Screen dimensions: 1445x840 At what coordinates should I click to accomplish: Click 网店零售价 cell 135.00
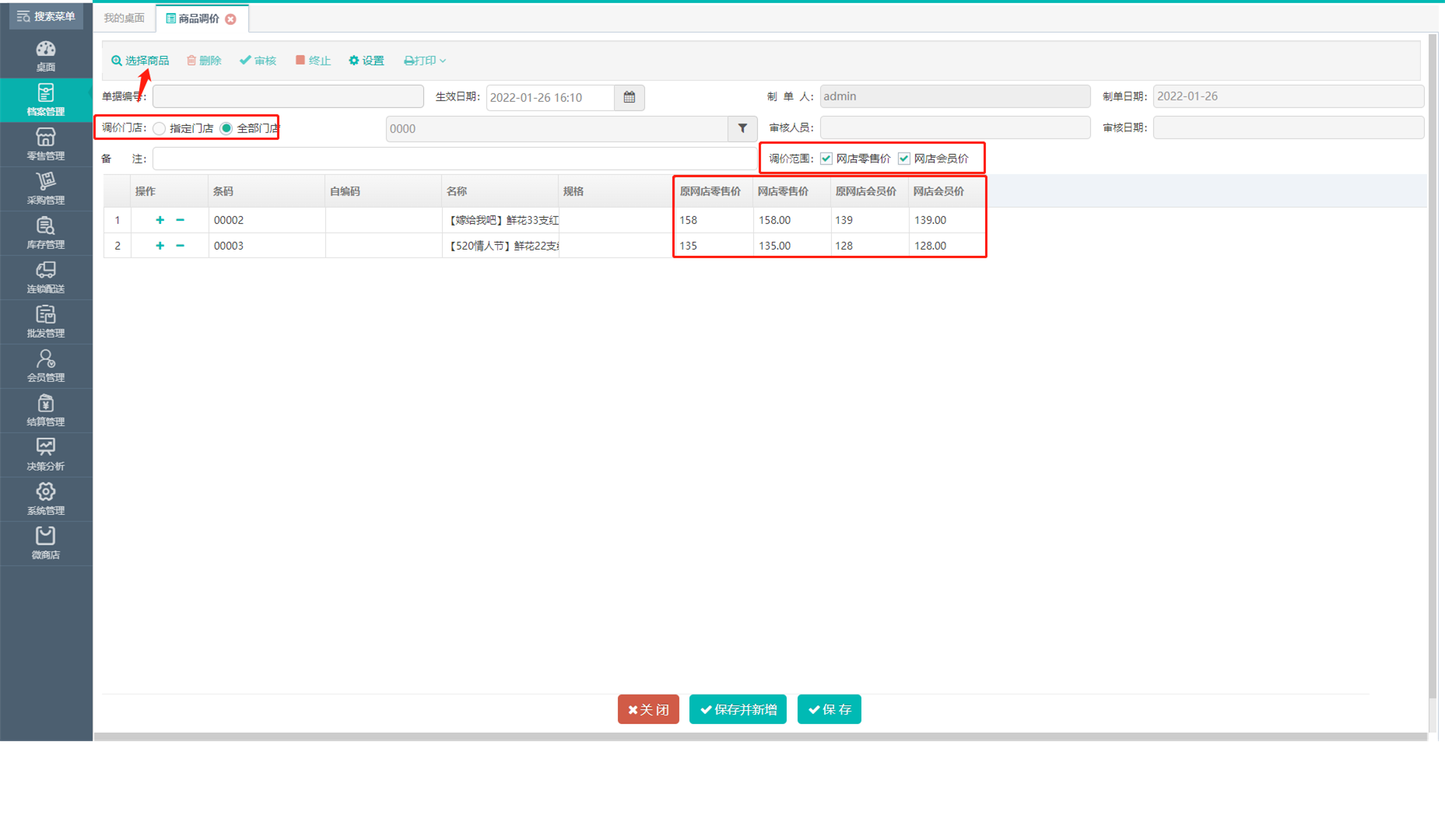(x=791, y=246)
